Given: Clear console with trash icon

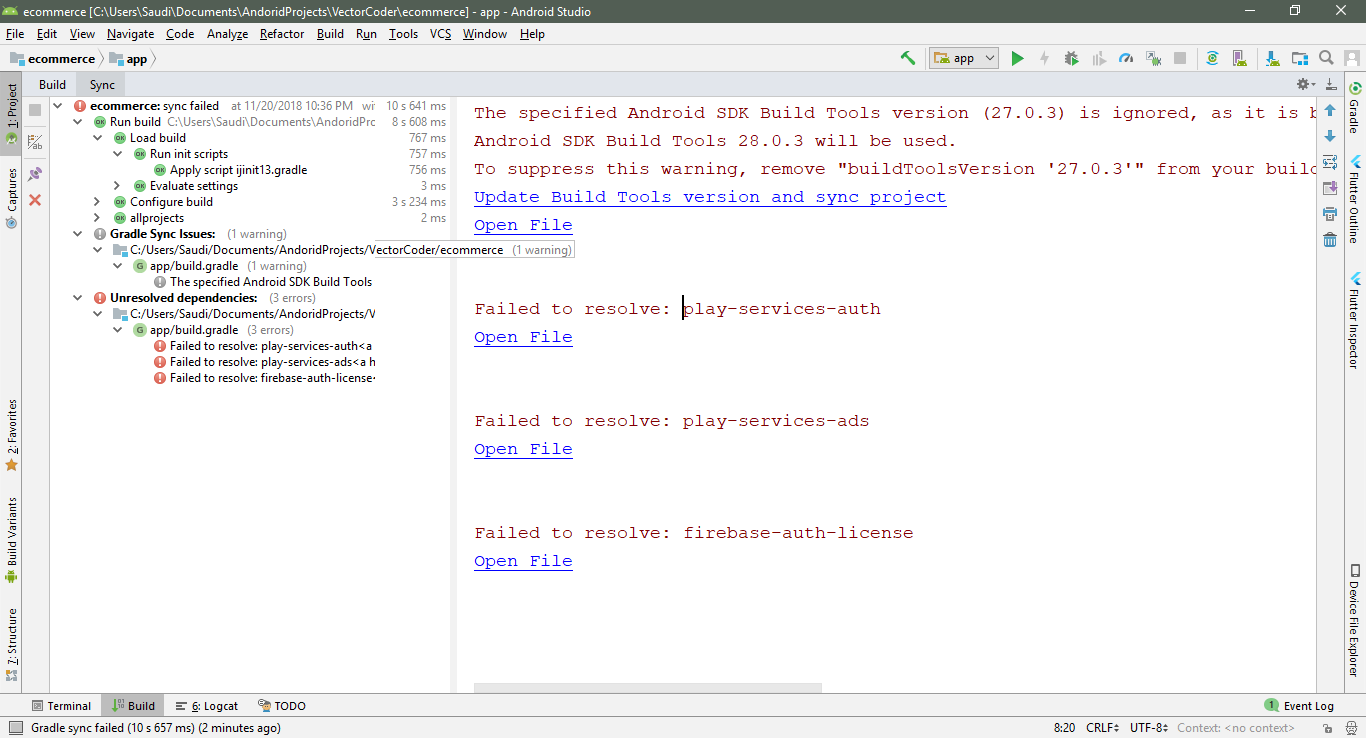Looking at the screenshot, I should (x=1330, y=240).
